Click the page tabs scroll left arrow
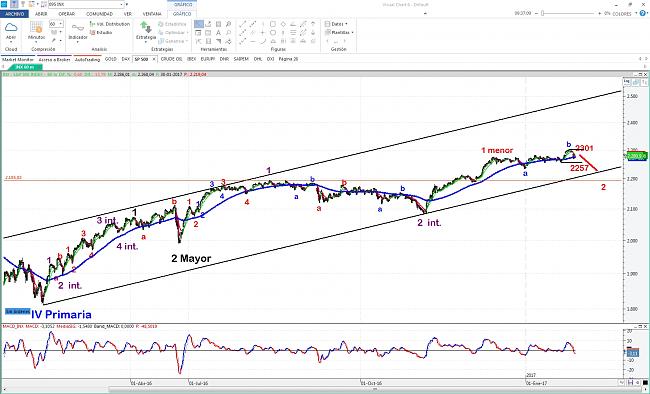The width and height of the screenshot is (650, 394). click(640, 59)
